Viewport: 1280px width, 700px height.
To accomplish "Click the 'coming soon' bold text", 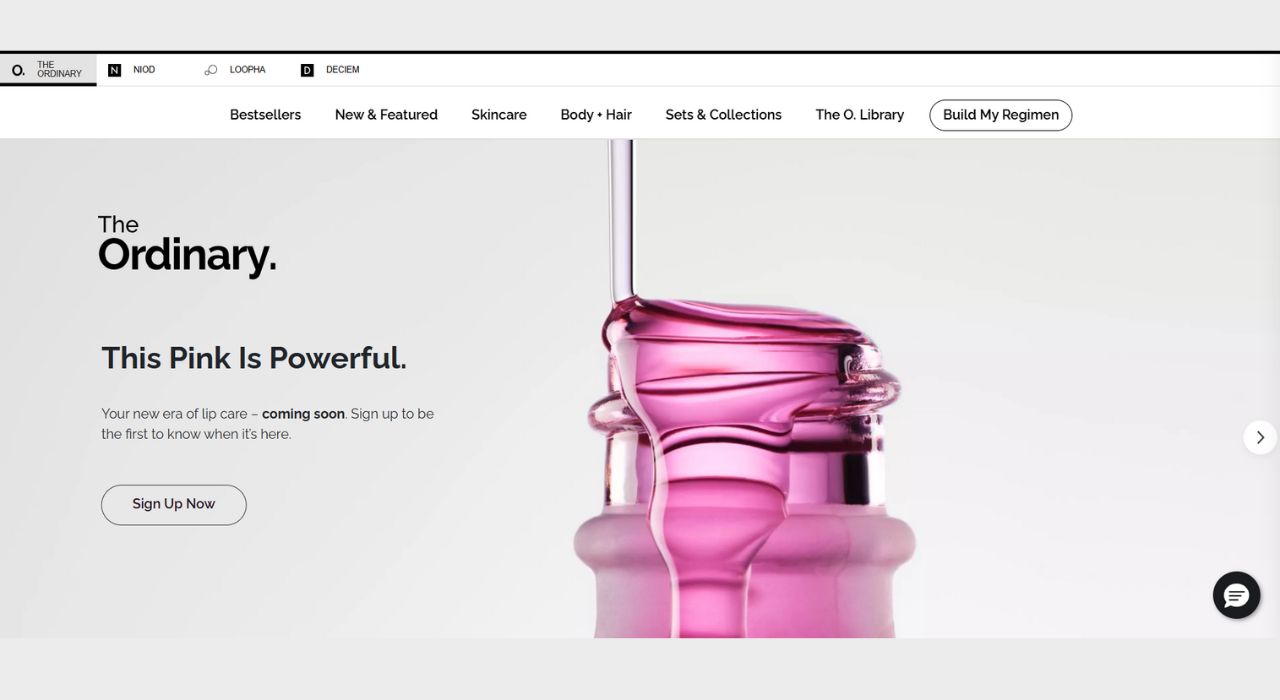I will (x=303, y=414).
